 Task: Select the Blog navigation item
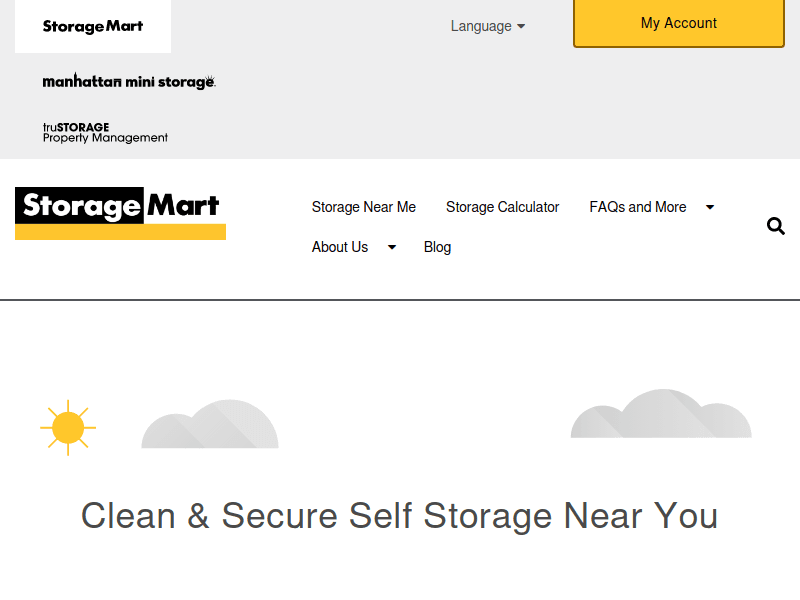click(x=437, y=247)
